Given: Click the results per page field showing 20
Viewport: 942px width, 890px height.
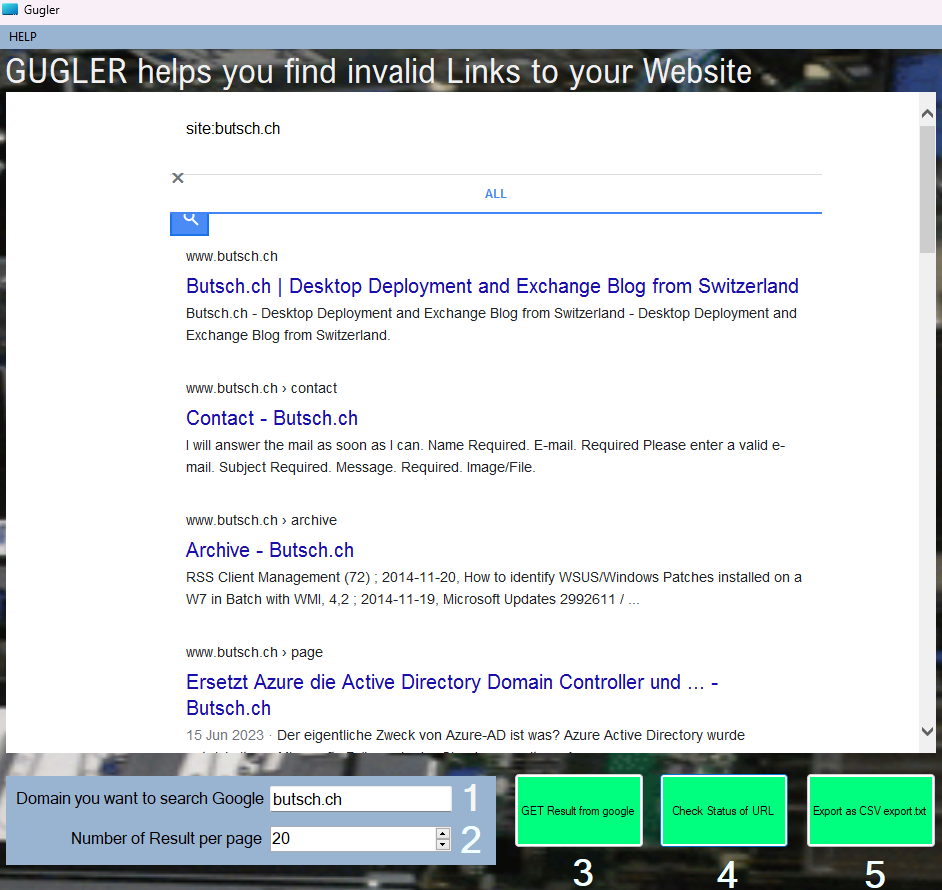Looking at the screenshot, I should coord(353,838).
